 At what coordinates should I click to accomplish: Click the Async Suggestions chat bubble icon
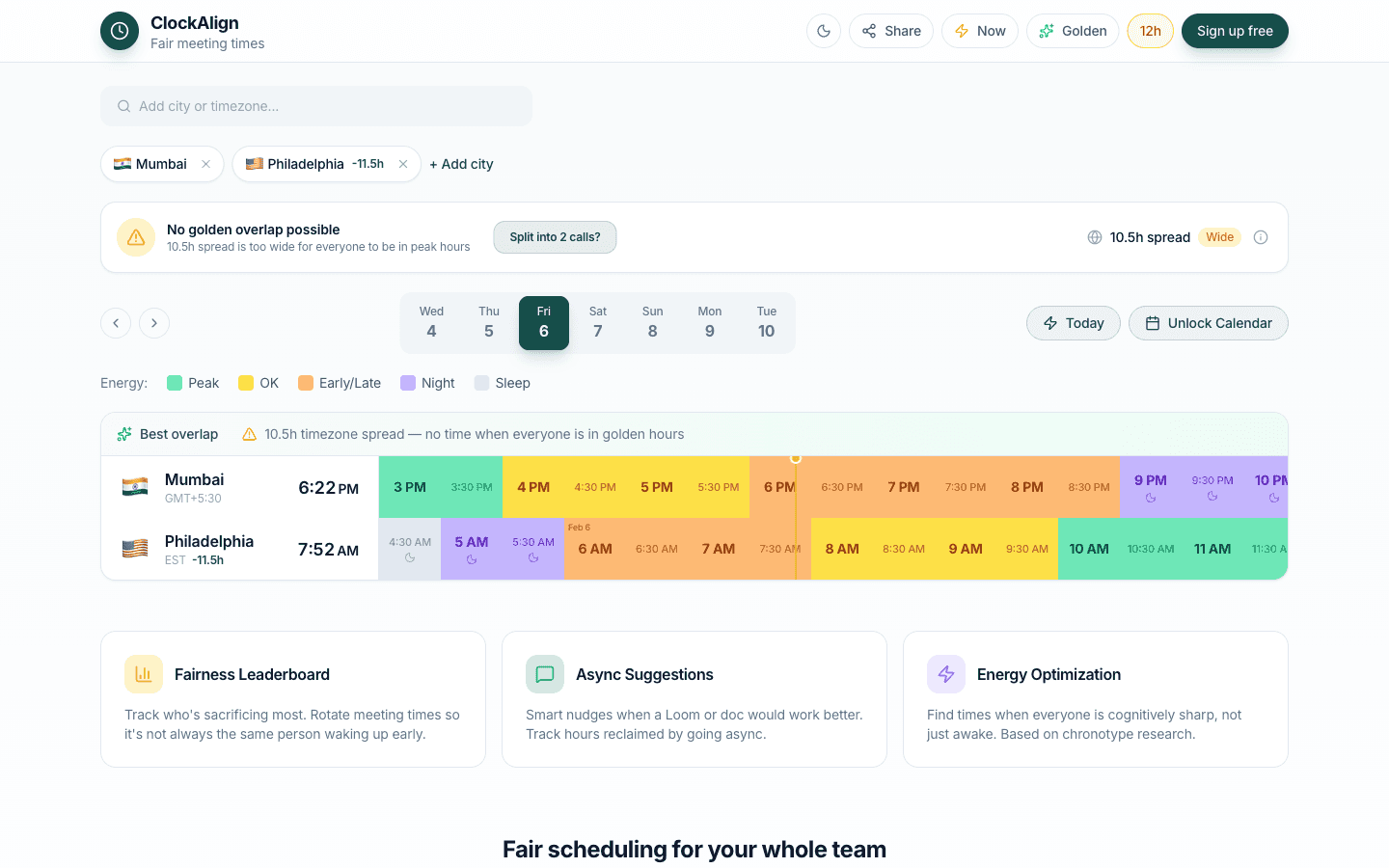[545, 674]
